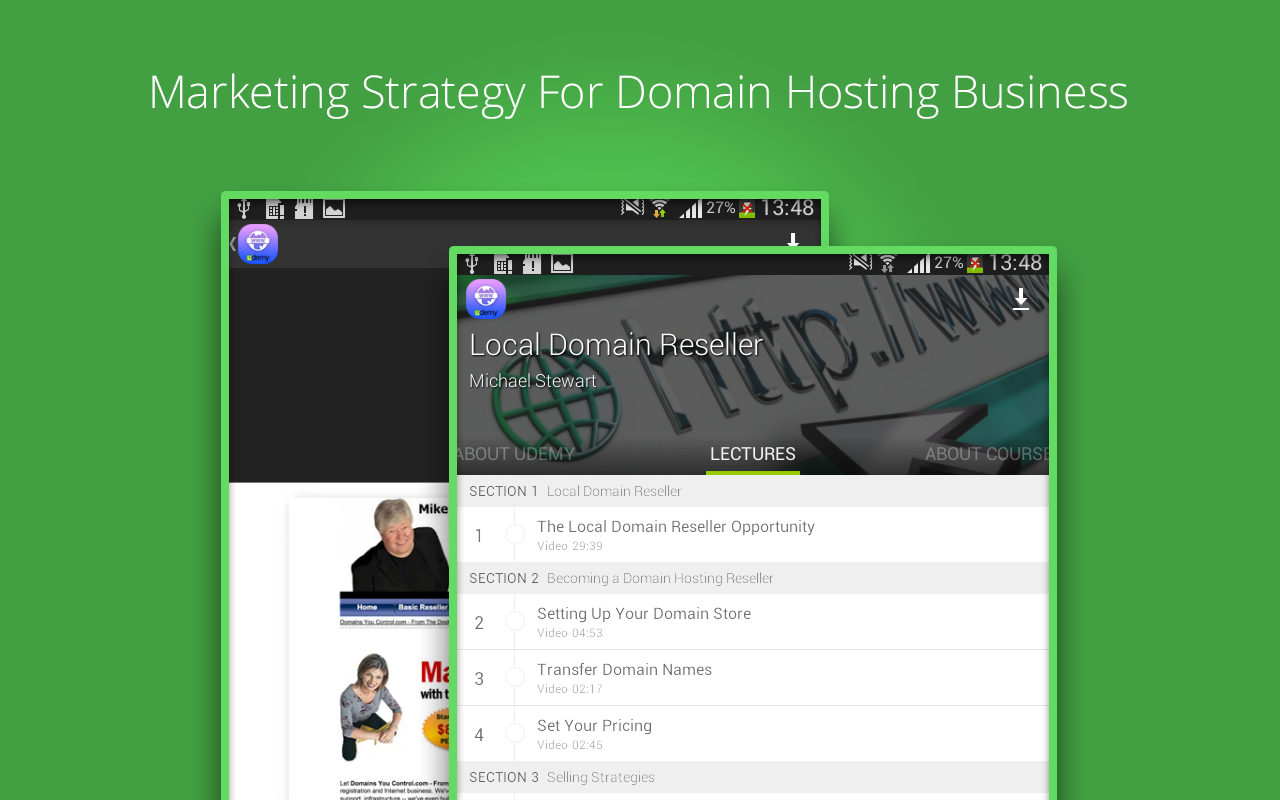Tap the signal strength icon in front screen
This screenshot has height=800, width=1280.
(918, 263)
